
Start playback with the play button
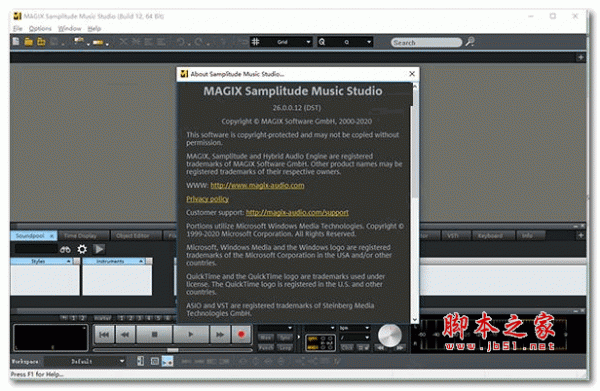pyautogui.click(x=191, y=335)
